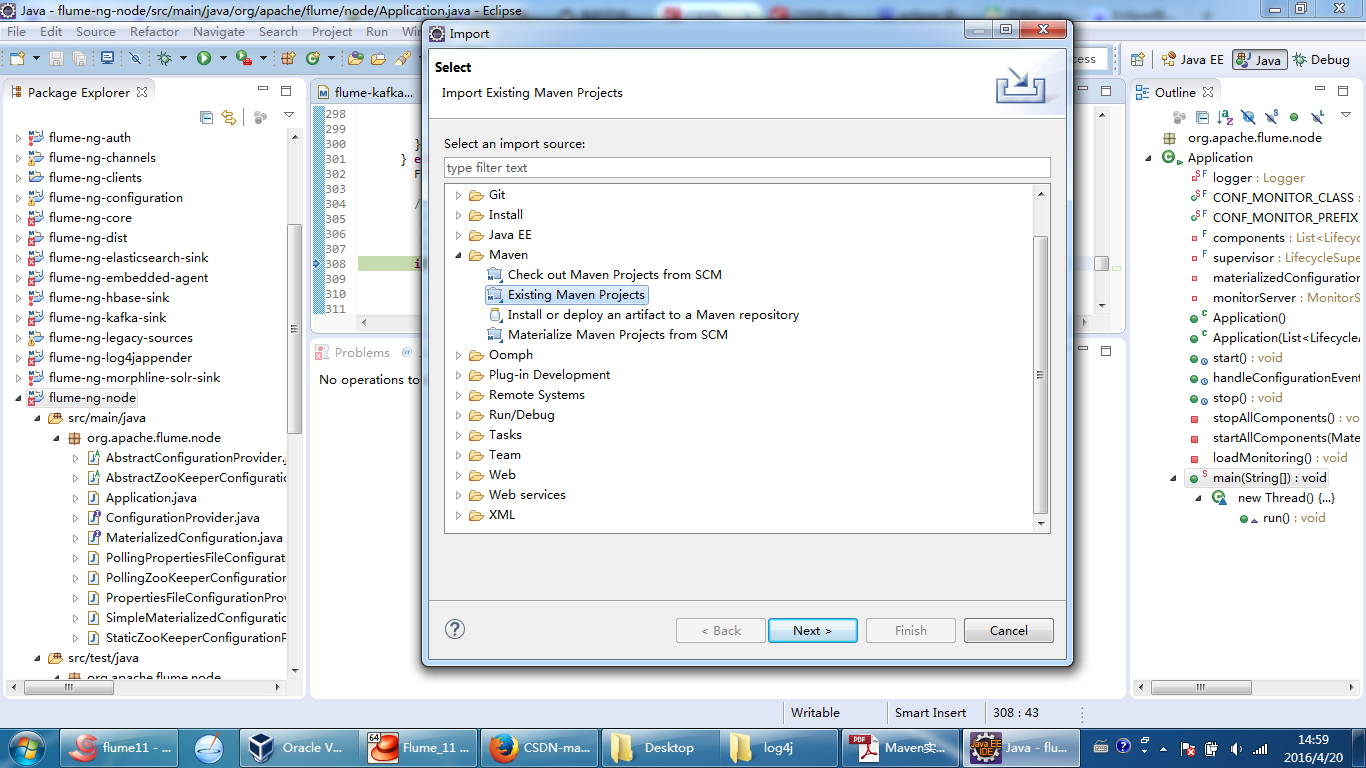
Task: Toggle Hide Static members icon in Outline
Action: tap(1271, 117)
